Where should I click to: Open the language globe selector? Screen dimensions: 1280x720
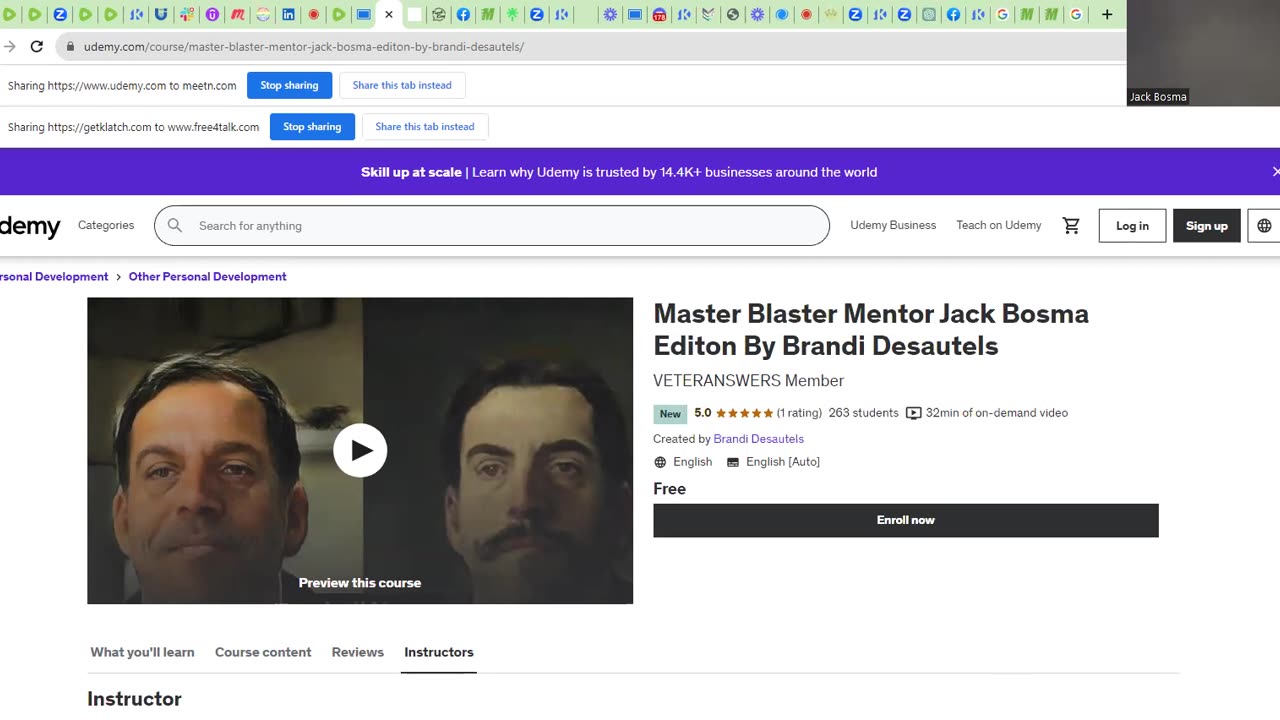tap(1264, 226)
